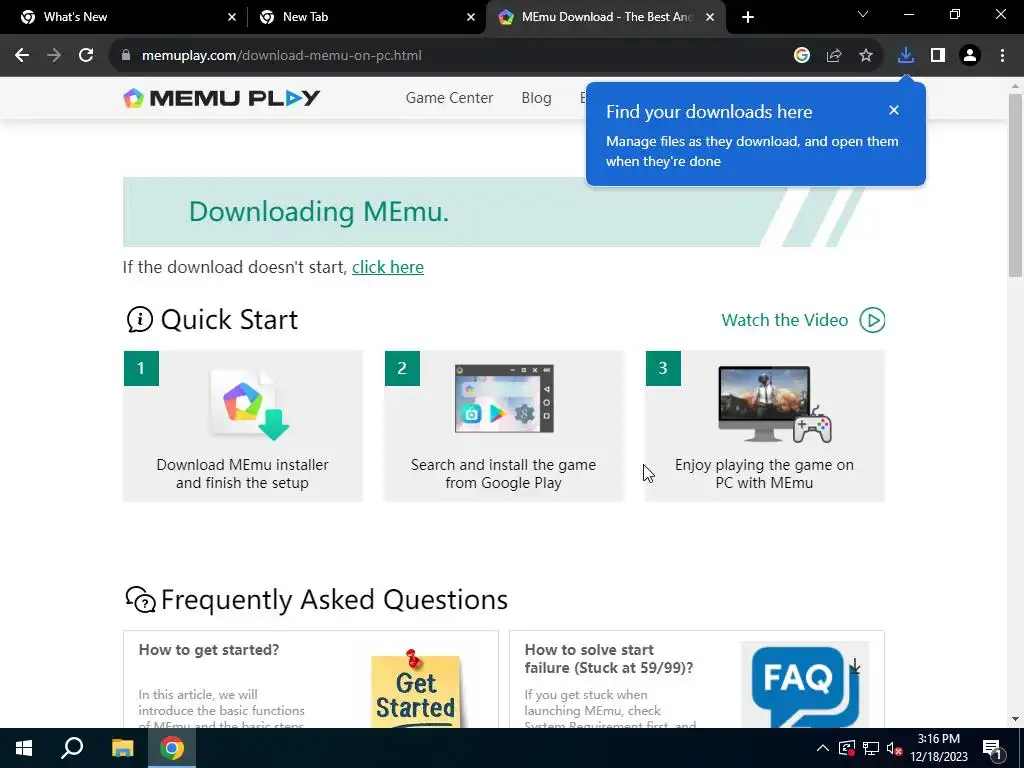Click the muted volume tray icon
Viewport: 1024px width, 768px height.
(x=895, y=748)
